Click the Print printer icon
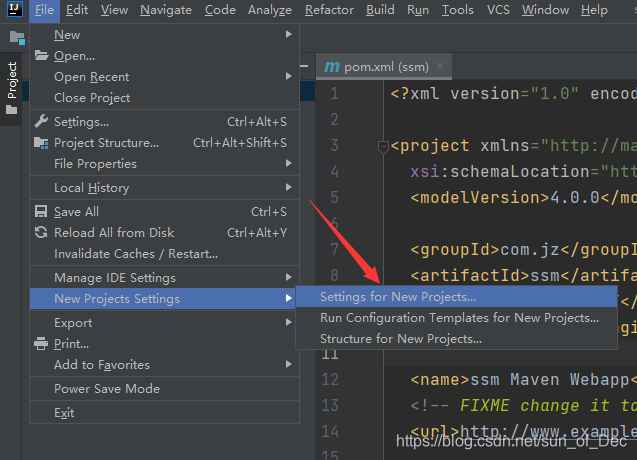This screenshot has height=460, width=637. click(41, 344)
